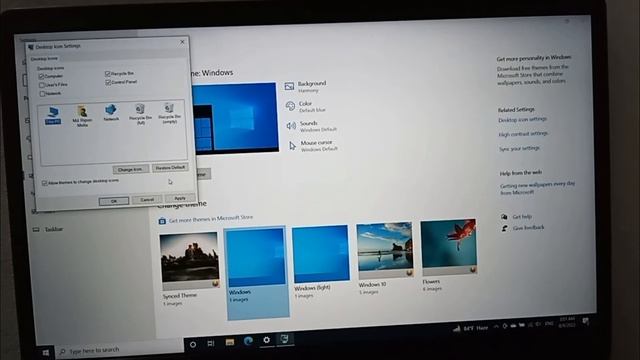Open the Sounds Windows Default setting
640x360 pixels.
312,126
